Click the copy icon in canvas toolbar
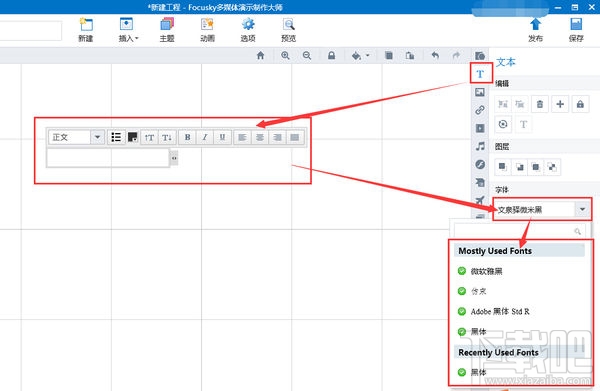This screenshot has width=600, height=391. pos(389,55)
